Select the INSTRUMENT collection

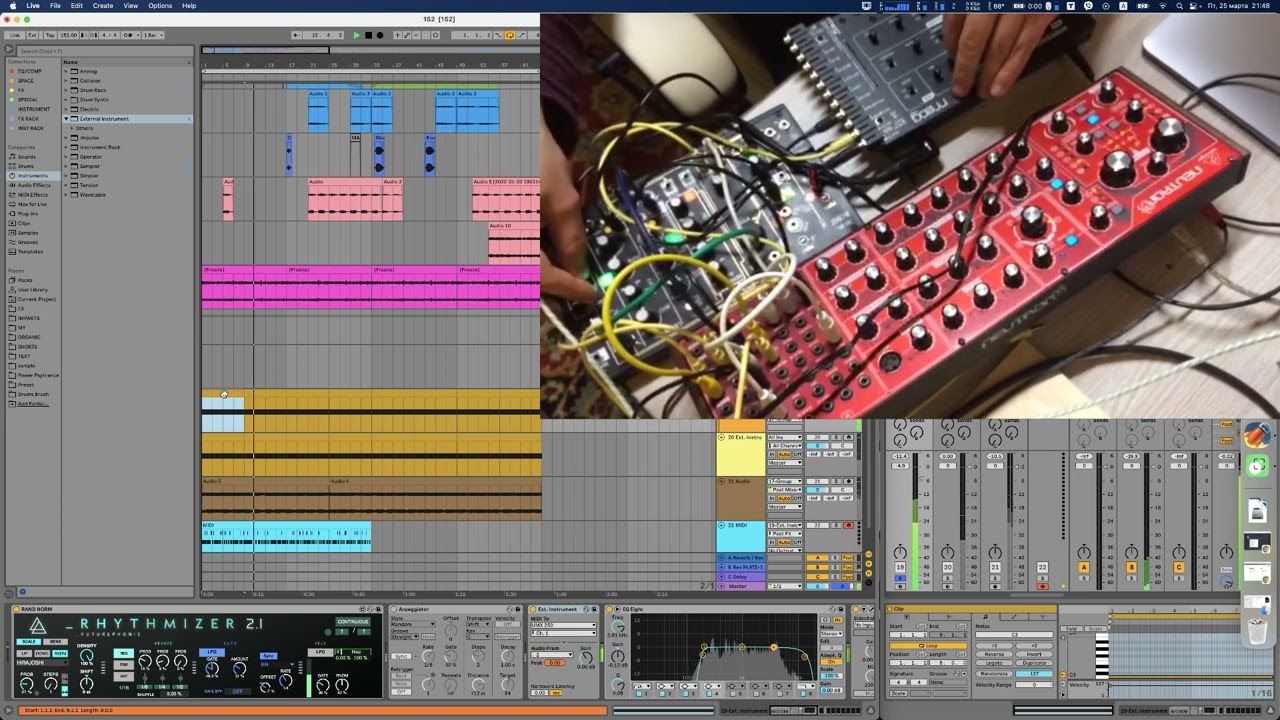point(33,109)
